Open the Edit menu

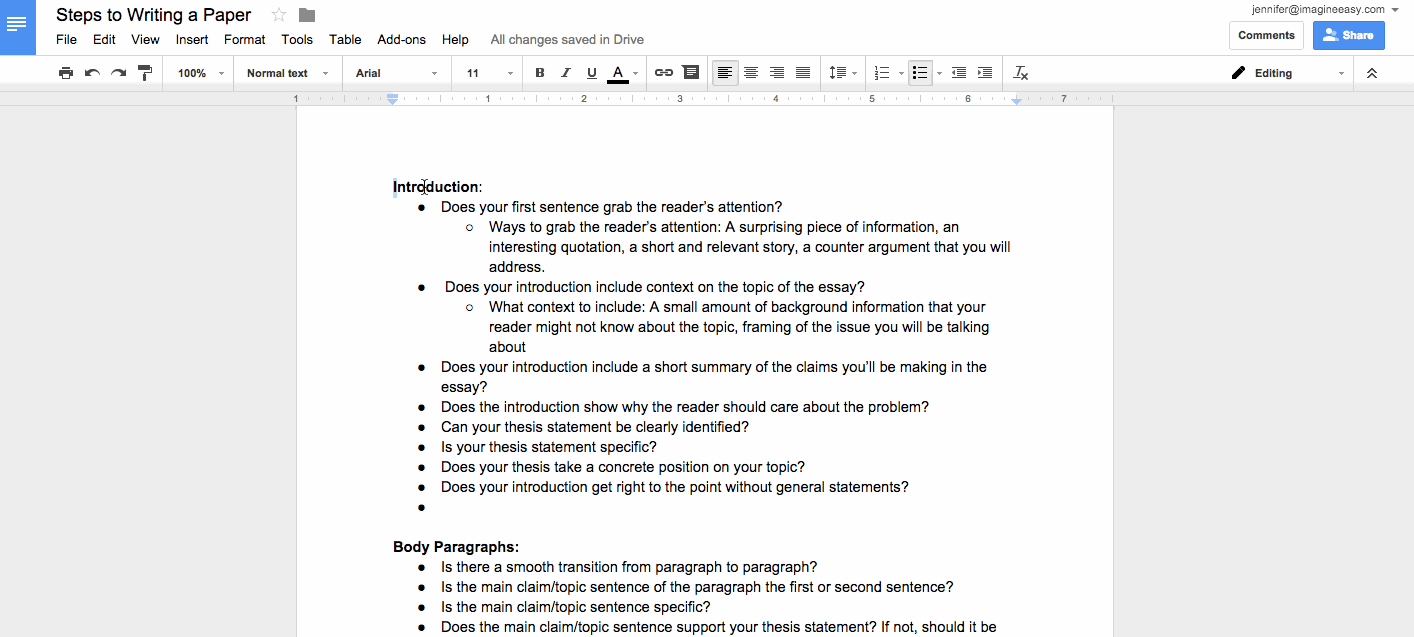point(104,40)
